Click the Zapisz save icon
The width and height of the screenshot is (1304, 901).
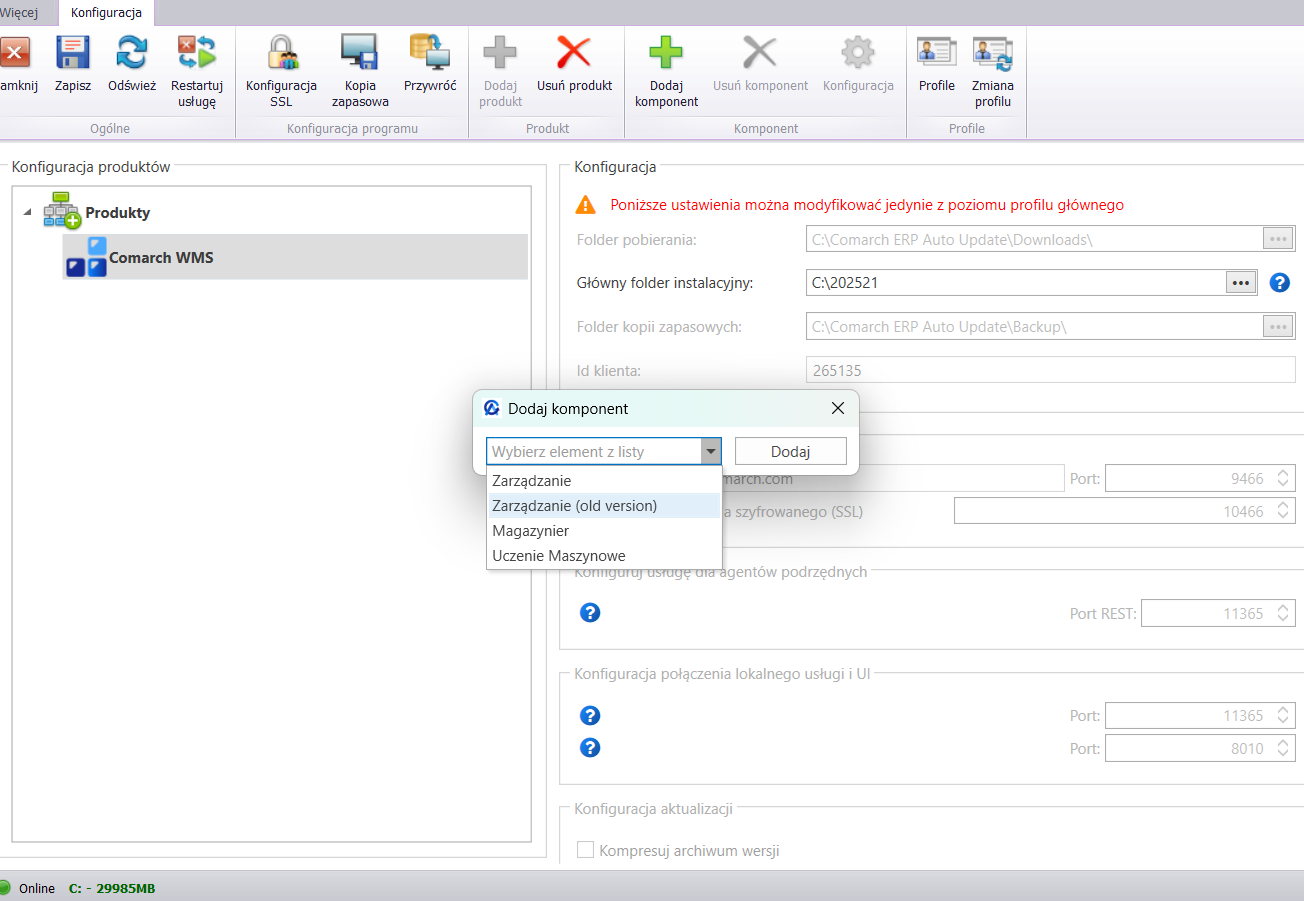[x=73, y=53]
